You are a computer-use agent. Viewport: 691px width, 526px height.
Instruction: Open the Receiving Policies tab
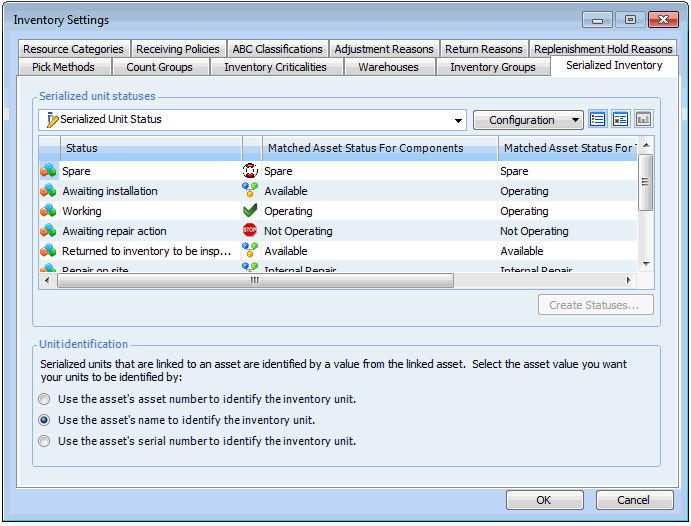tap(177, 49)
